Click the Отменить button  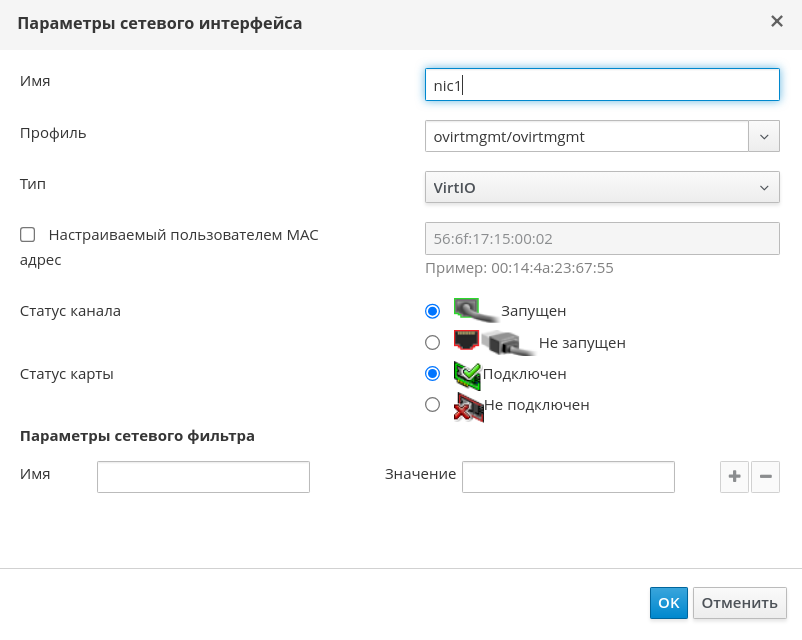pos(739,603)
